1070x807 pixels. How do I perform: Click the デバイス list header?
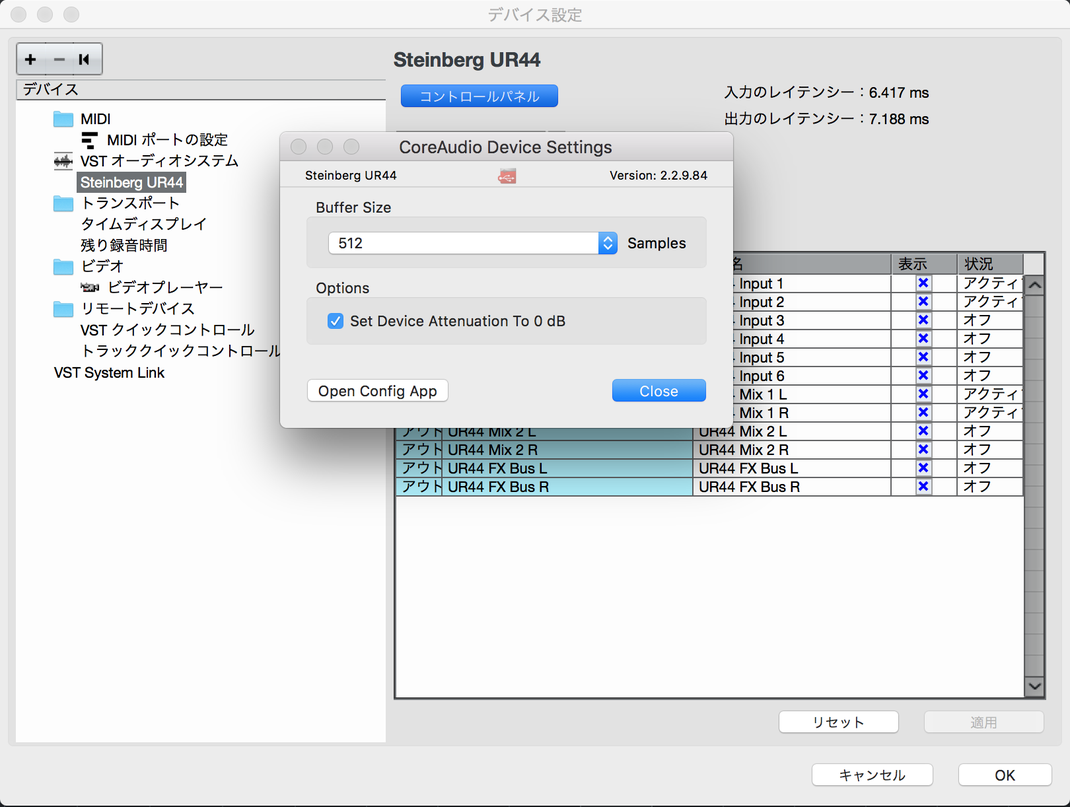pyautogui.click(x=201, y=89)
